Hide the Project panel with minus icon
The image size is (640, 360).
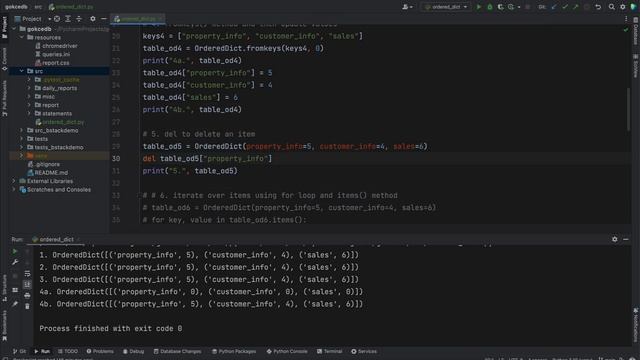point(104,19)
